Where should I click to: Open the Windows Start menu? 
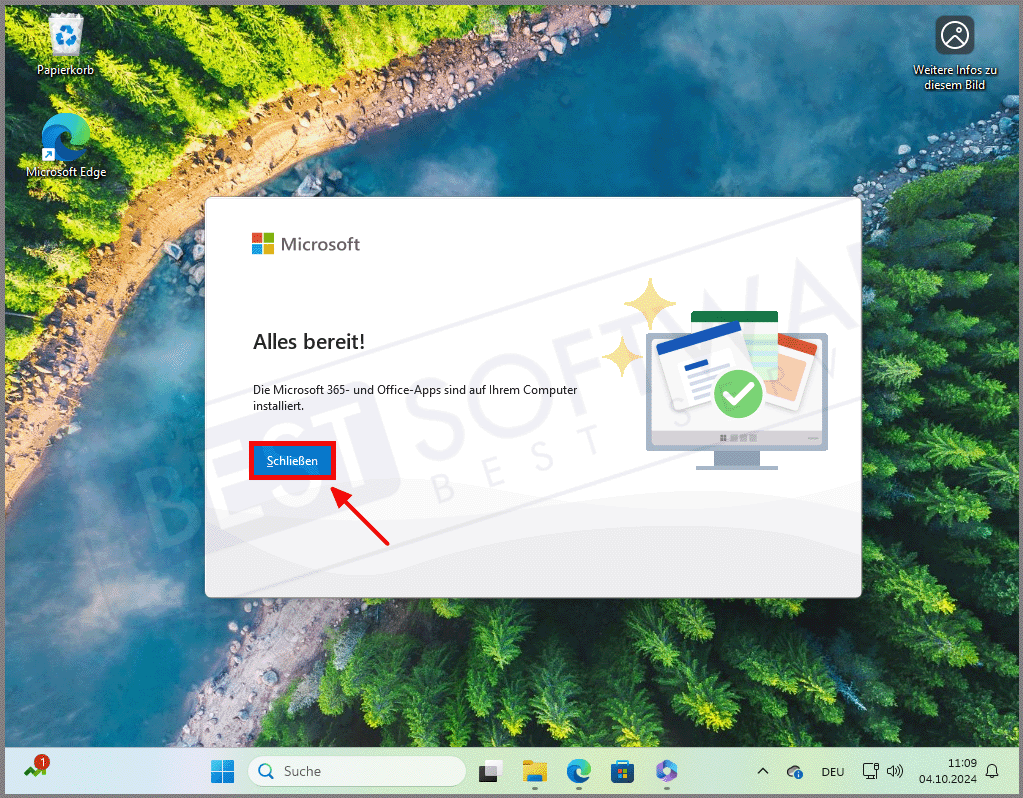[x=222, y=771]
